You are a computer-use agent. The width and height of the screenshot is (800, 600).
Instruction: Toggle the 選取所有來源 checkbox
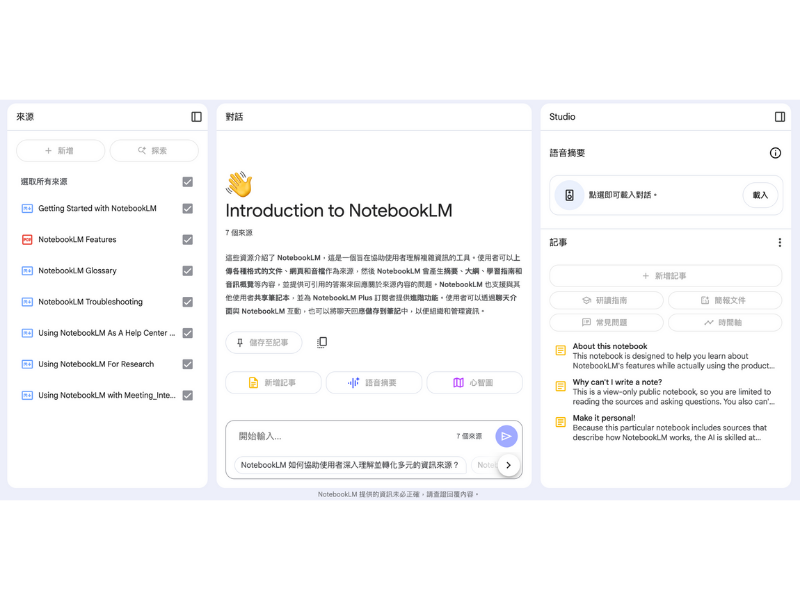pyautogui.click(x=187, y=182)
